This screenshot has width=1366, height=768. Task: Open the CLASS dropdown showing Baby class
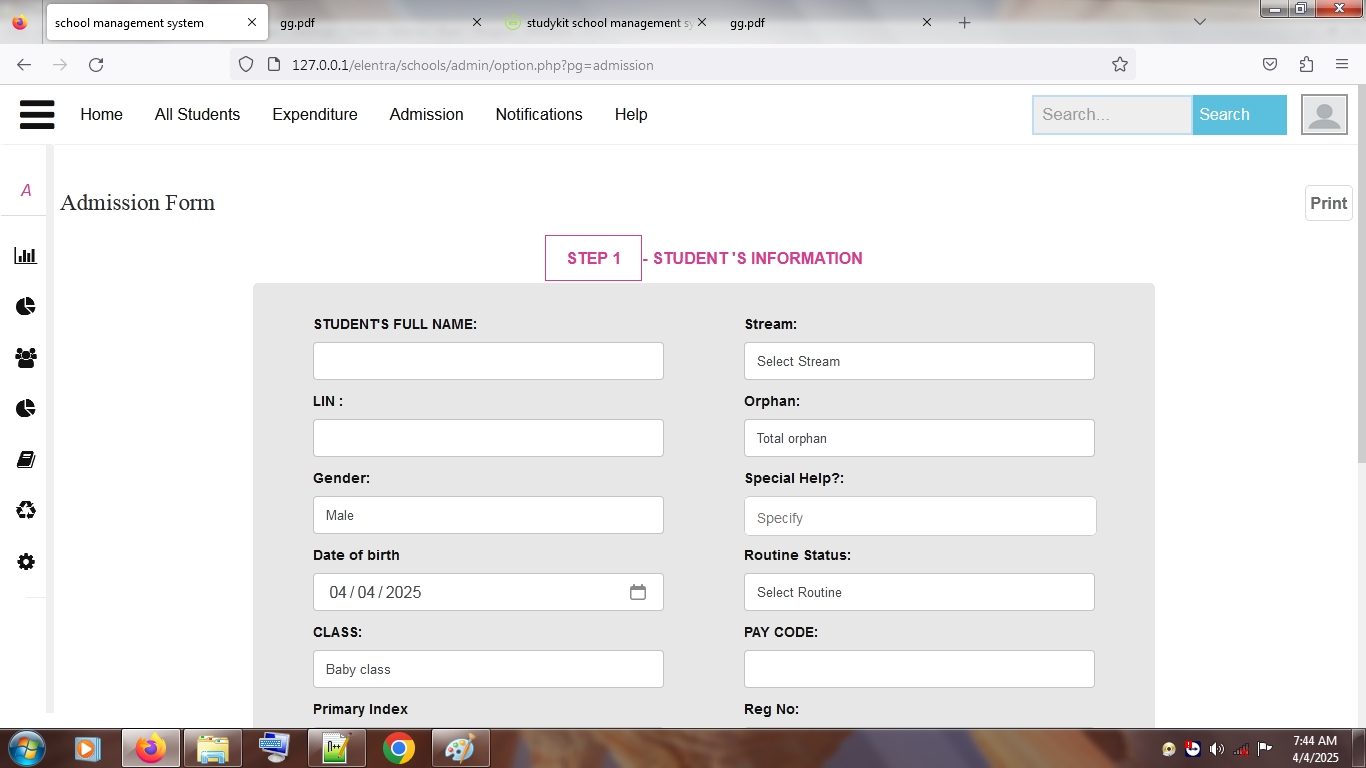(x=488, y=669)
